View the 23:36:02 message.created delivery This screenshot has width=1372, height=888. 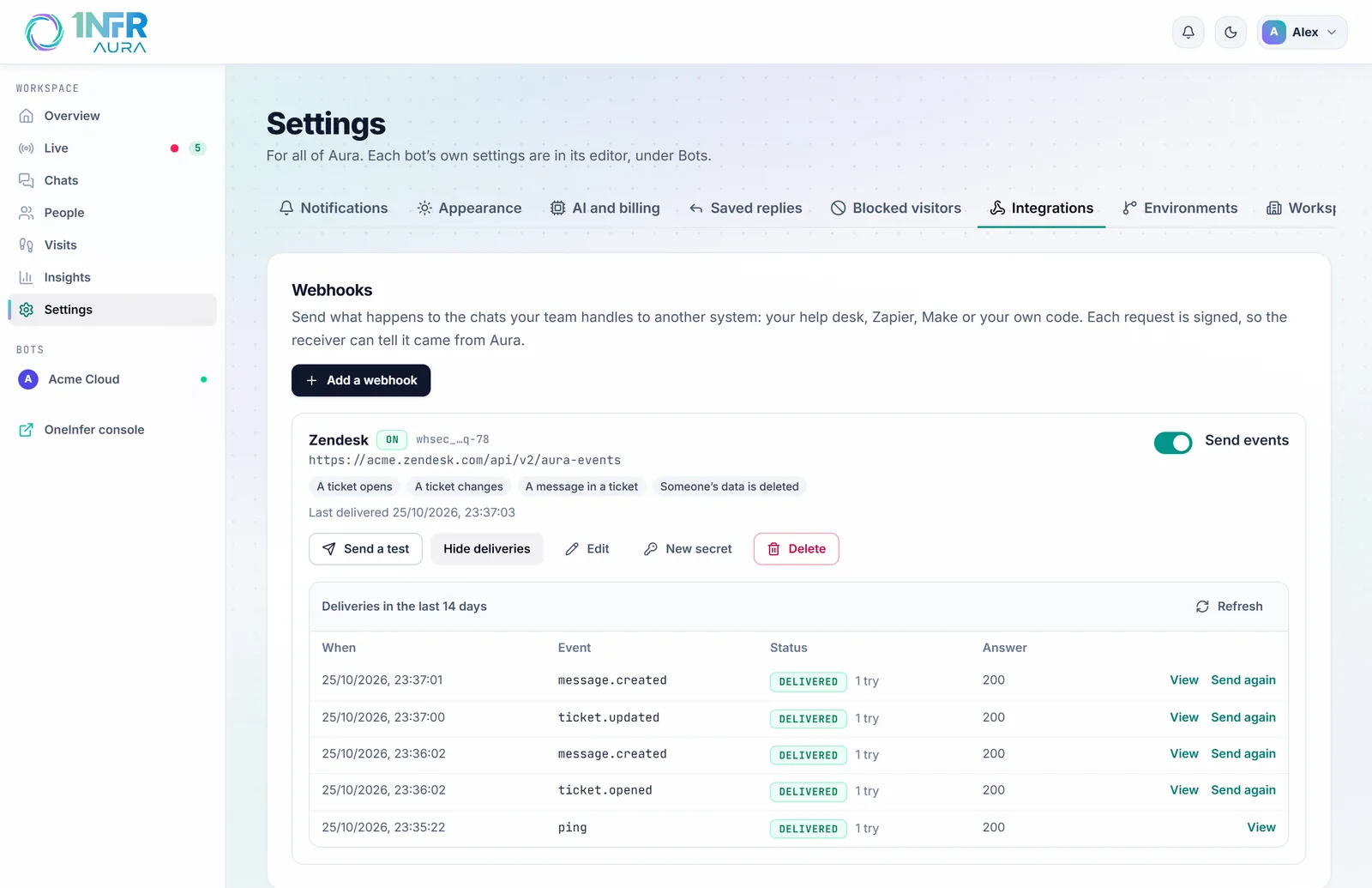[x=1184, y=754]
